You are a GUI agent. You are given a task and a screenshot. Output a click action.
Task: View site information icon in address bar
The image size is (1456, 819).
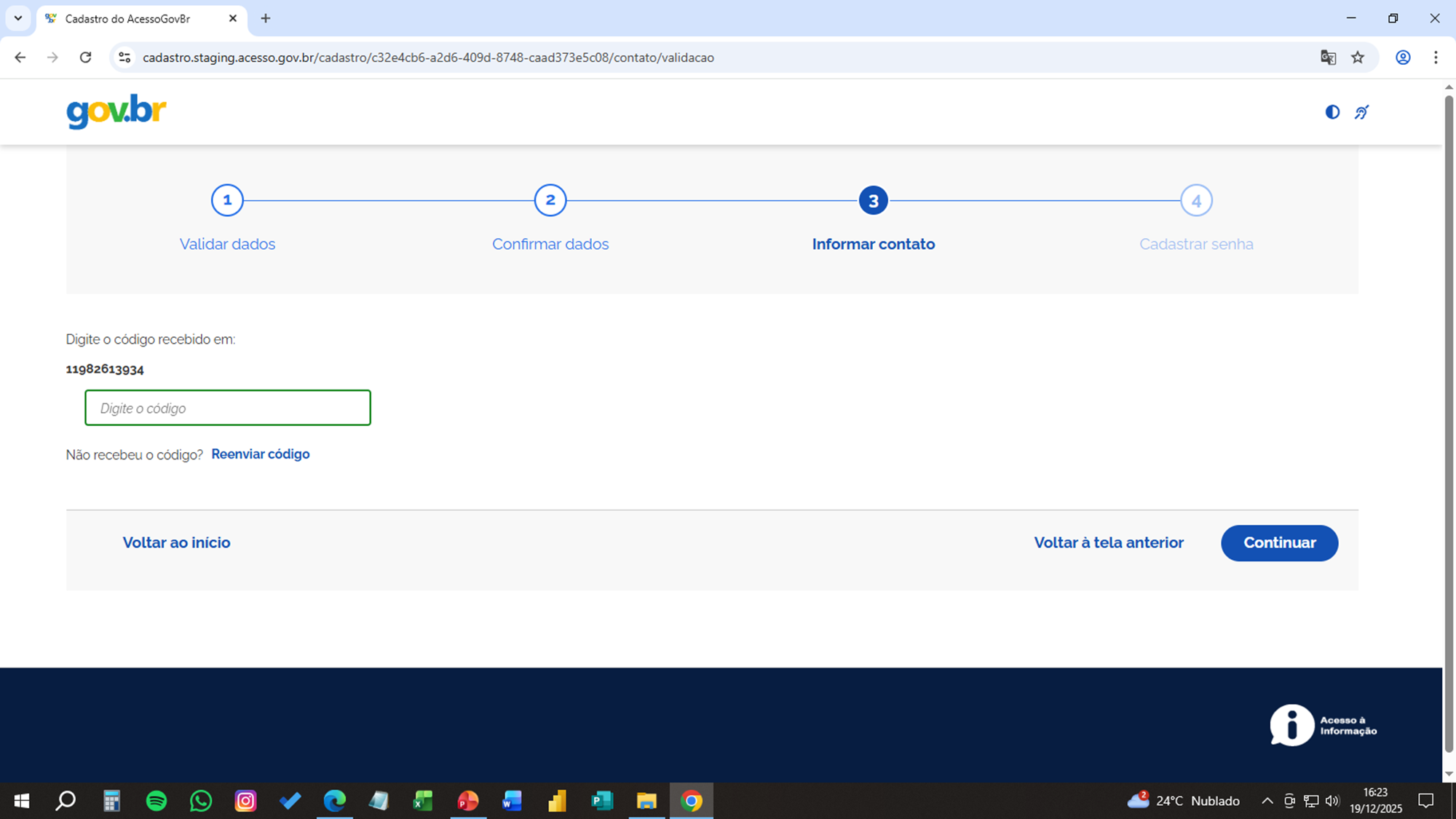pos(124,58)
